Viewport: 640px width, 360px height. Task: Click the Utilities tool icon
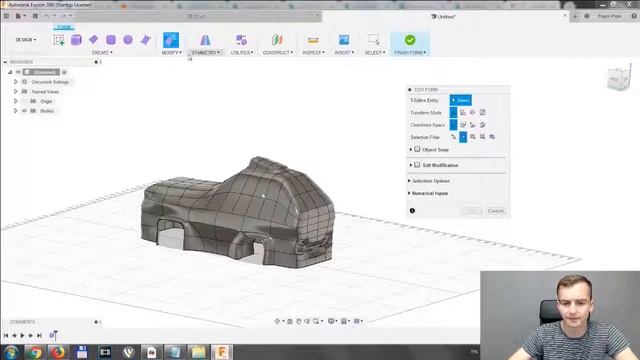(x=242, y=40)
